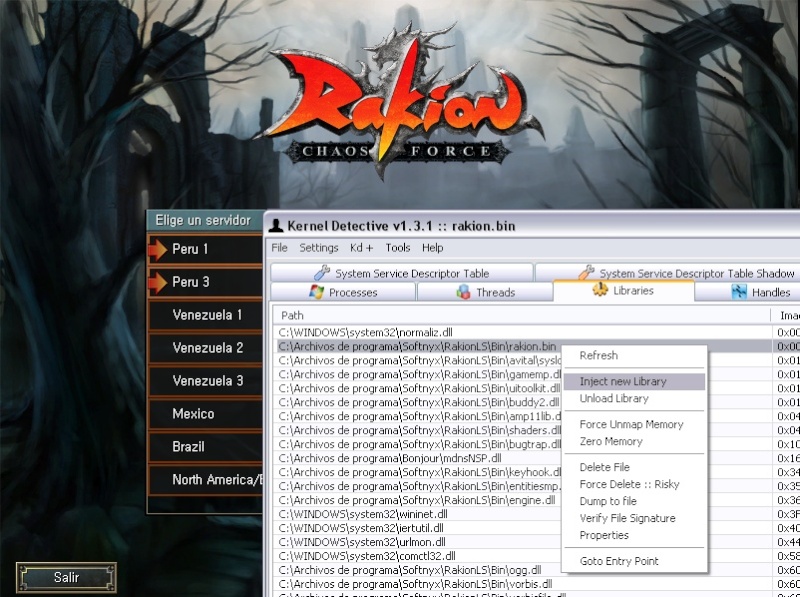Switch to System Service Descriptor Table tab

click(x=402, y=273)
